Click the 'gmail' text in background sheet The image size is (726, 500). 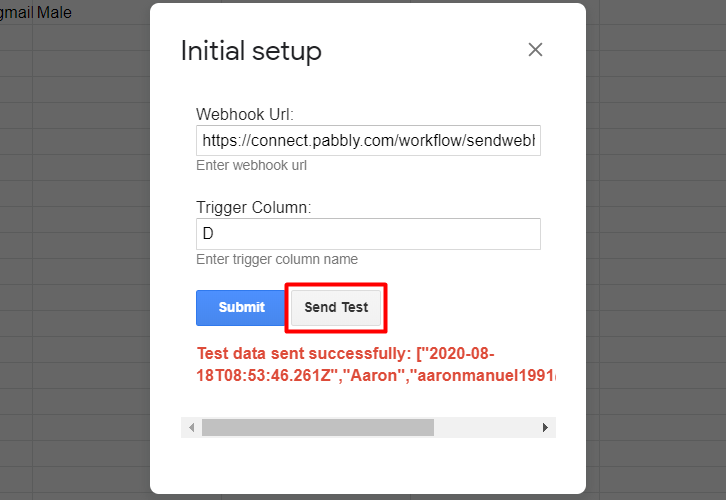pos(17,13)
